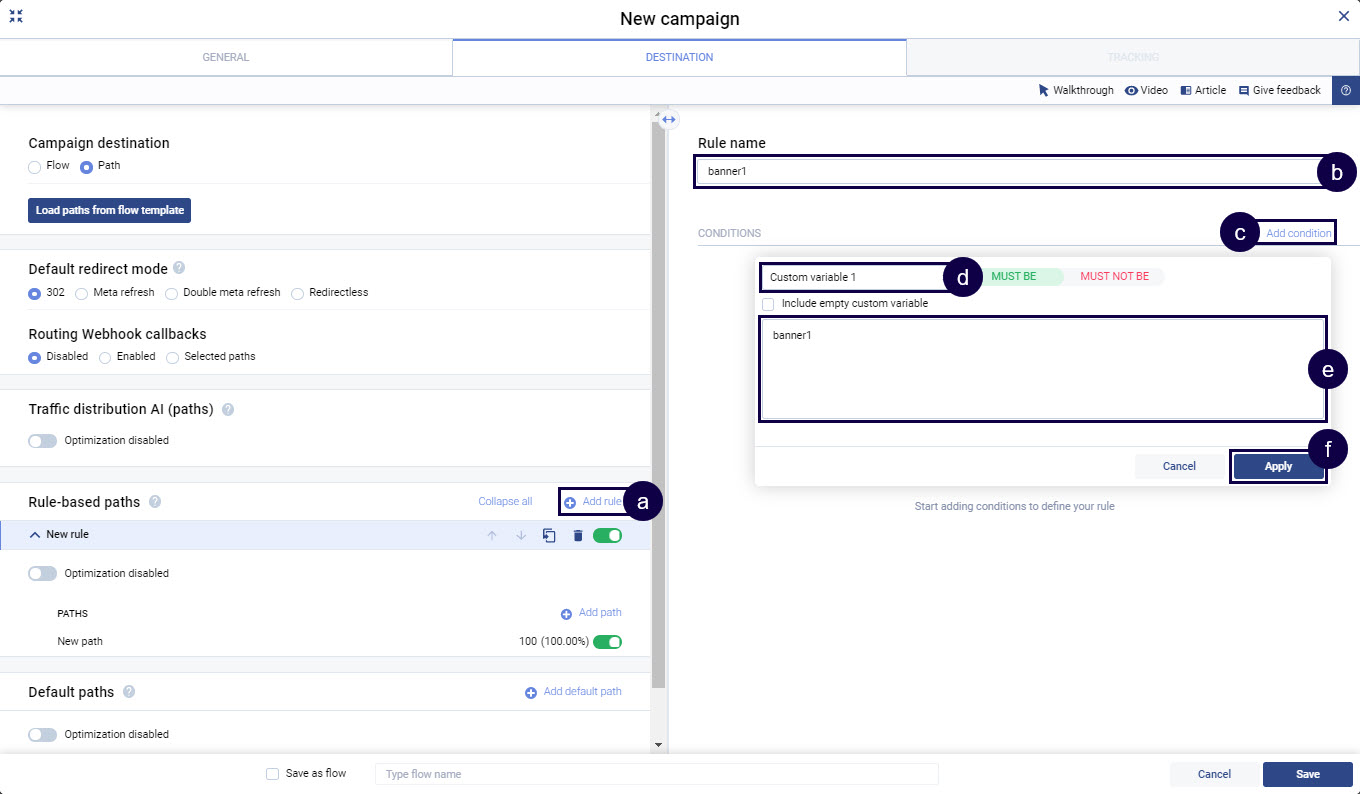1360x794 pixels.
Task: Collapse the New rule section chevron
Action: point(35,535)
